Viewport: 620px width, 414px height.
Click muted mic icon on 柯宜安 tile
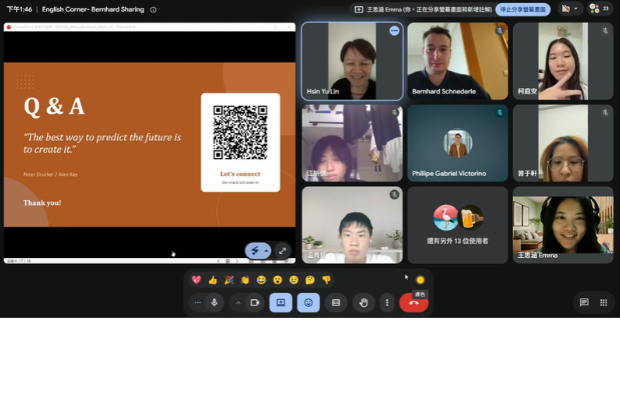[605, 30]
